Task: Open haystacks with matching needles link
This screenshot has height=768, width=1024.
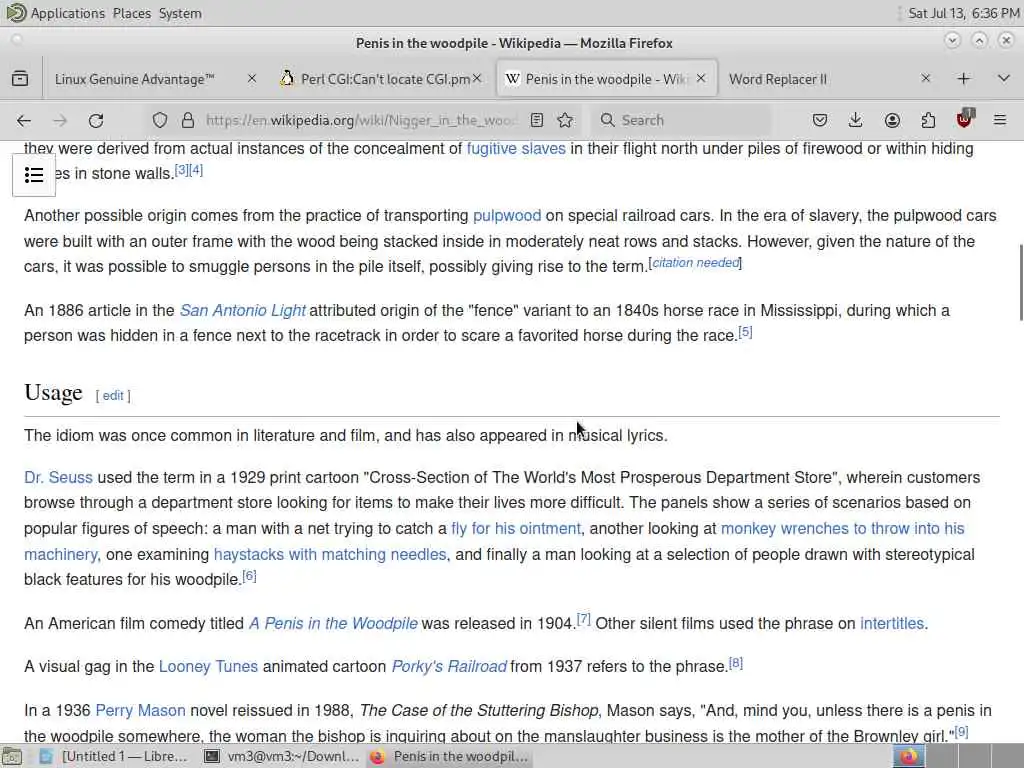Action: click(330, 554)
